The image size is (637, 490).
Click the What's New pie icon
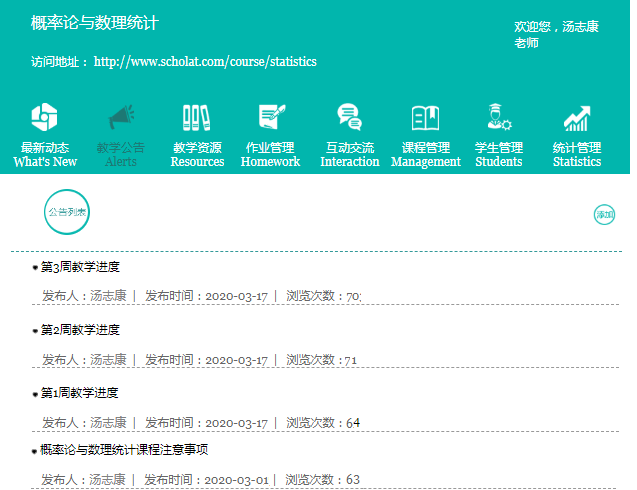coord(44,117)
